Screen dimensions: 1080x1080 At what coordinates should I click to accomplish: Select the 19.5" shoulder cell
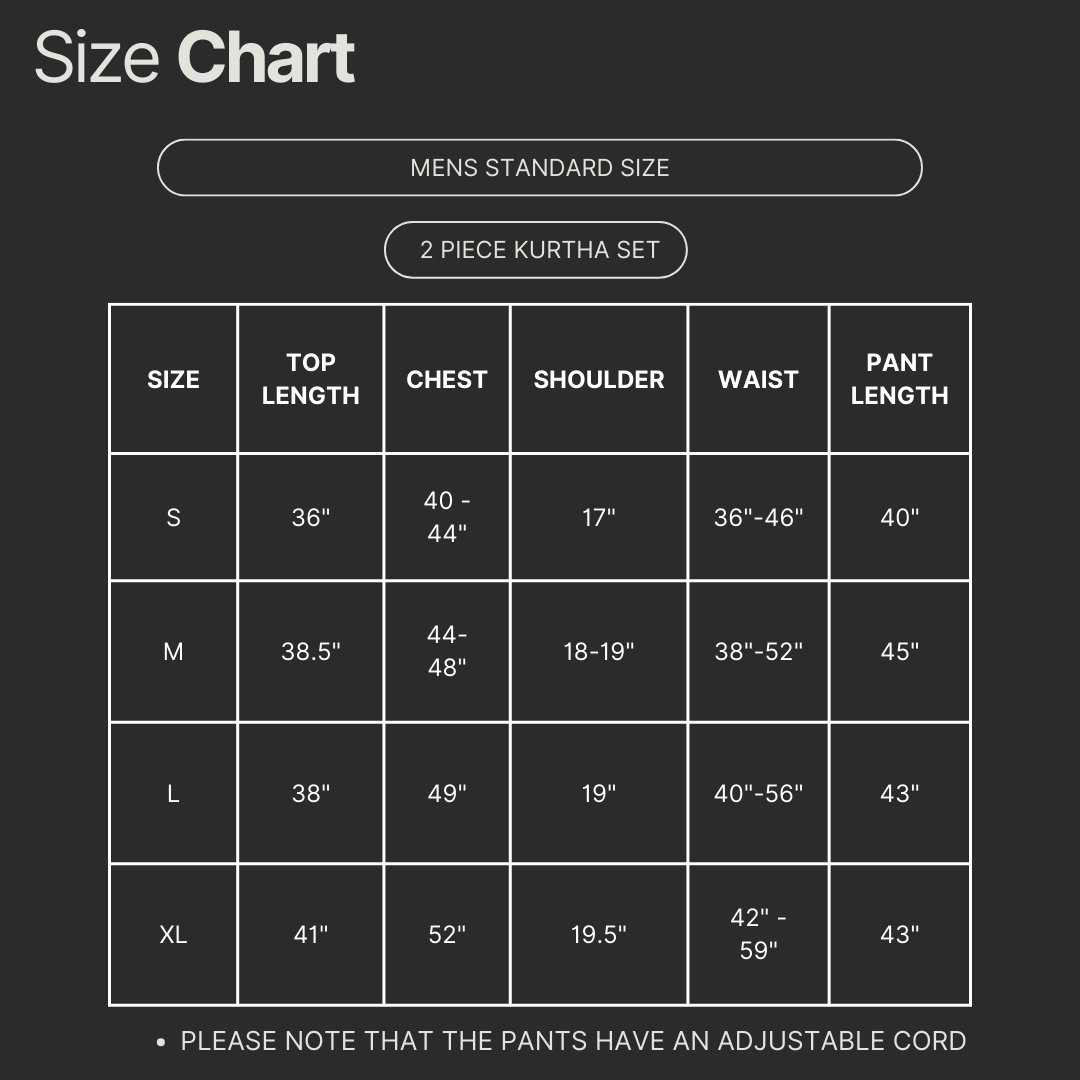click(x=598, y=935)
